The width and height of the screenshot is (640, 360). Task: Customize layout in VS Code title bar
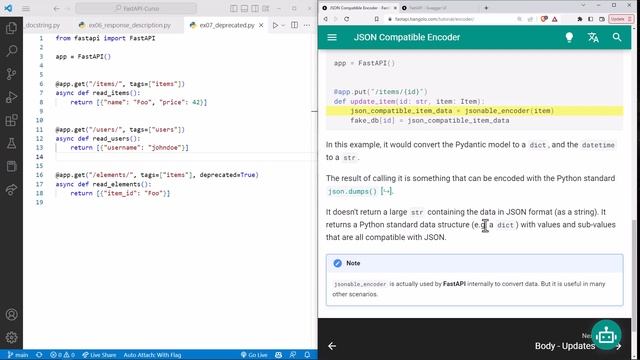265,8
